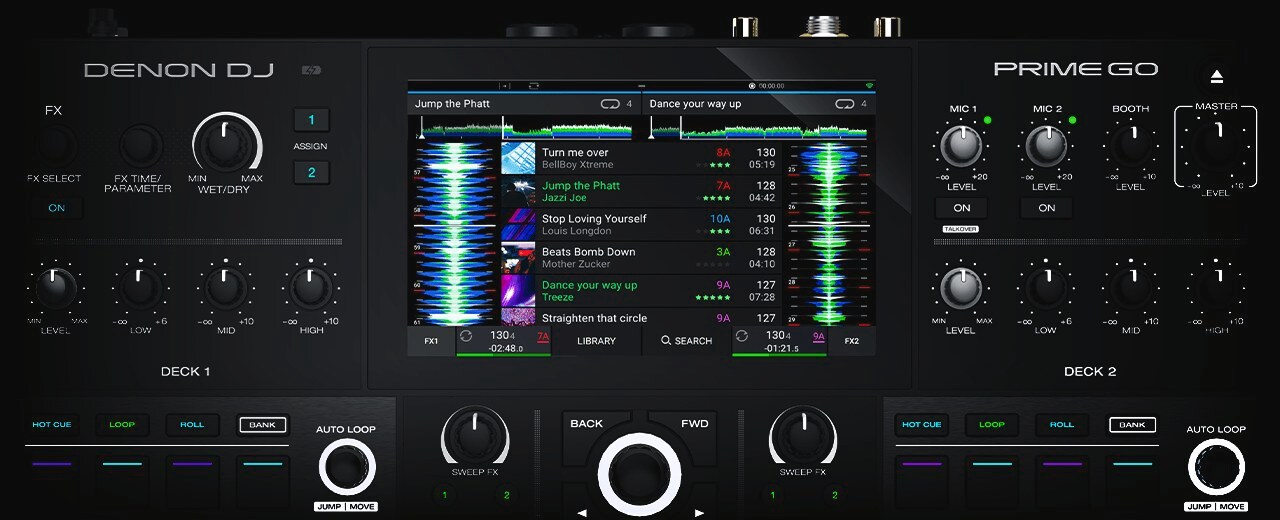The height and width of the screenshot is (520, 1280).
Task: Click the Deck 1 SWEEP FX knob
Action: (x=475, y=435)
